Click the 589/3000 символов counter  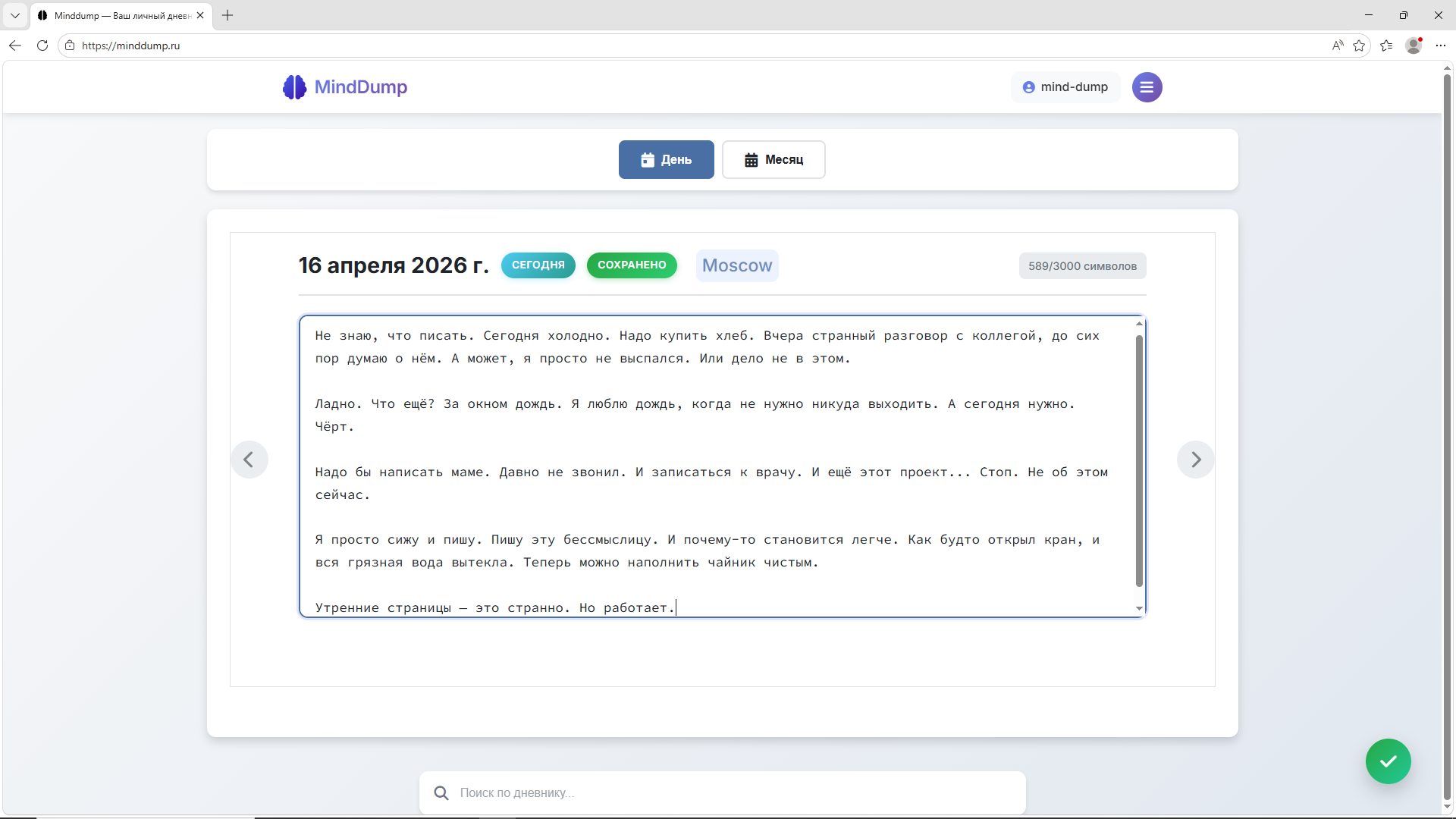coord(1082,266)
